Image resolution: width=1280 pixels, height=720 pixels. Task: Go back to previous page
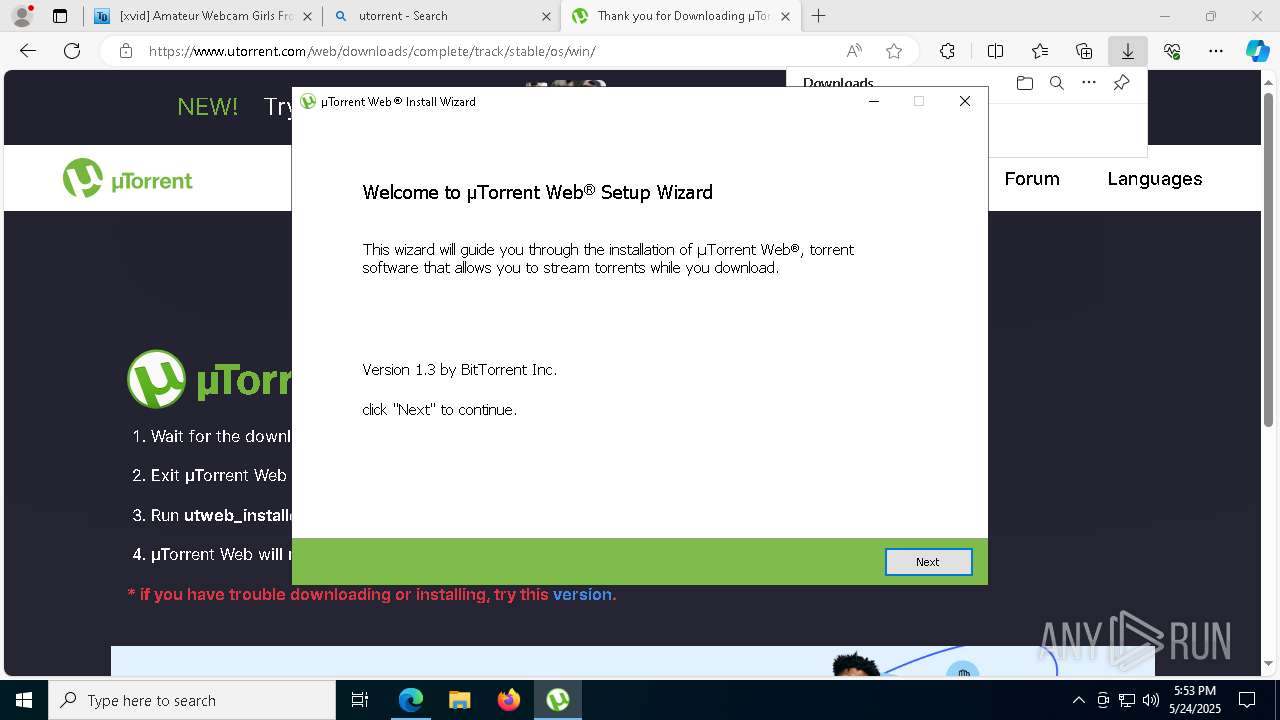28,51
